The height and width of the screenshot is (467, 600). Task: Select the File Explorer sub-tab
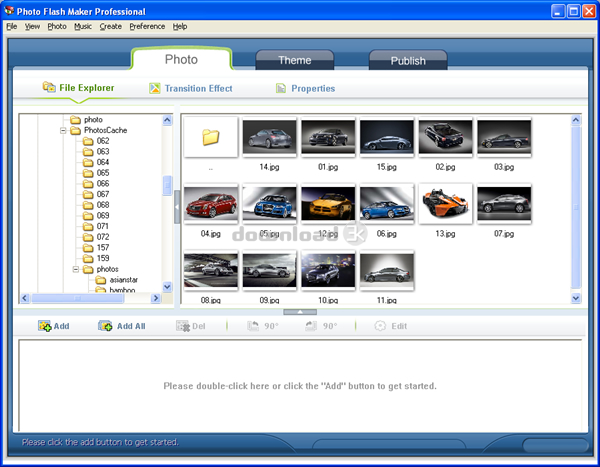coord(78,88)
